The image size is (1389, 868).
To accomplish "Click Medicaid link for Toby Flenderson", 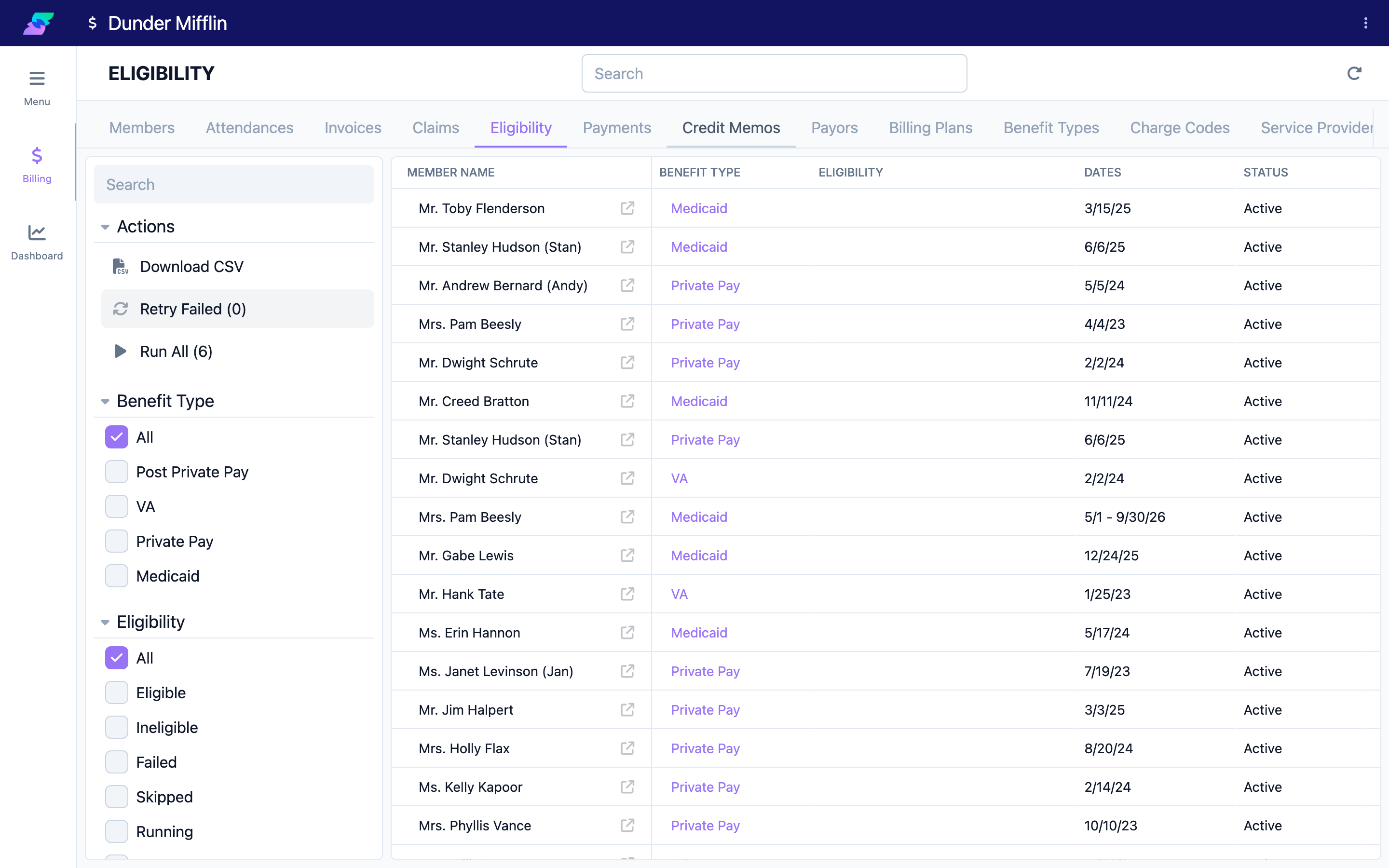I will click(x=699, y=208).
